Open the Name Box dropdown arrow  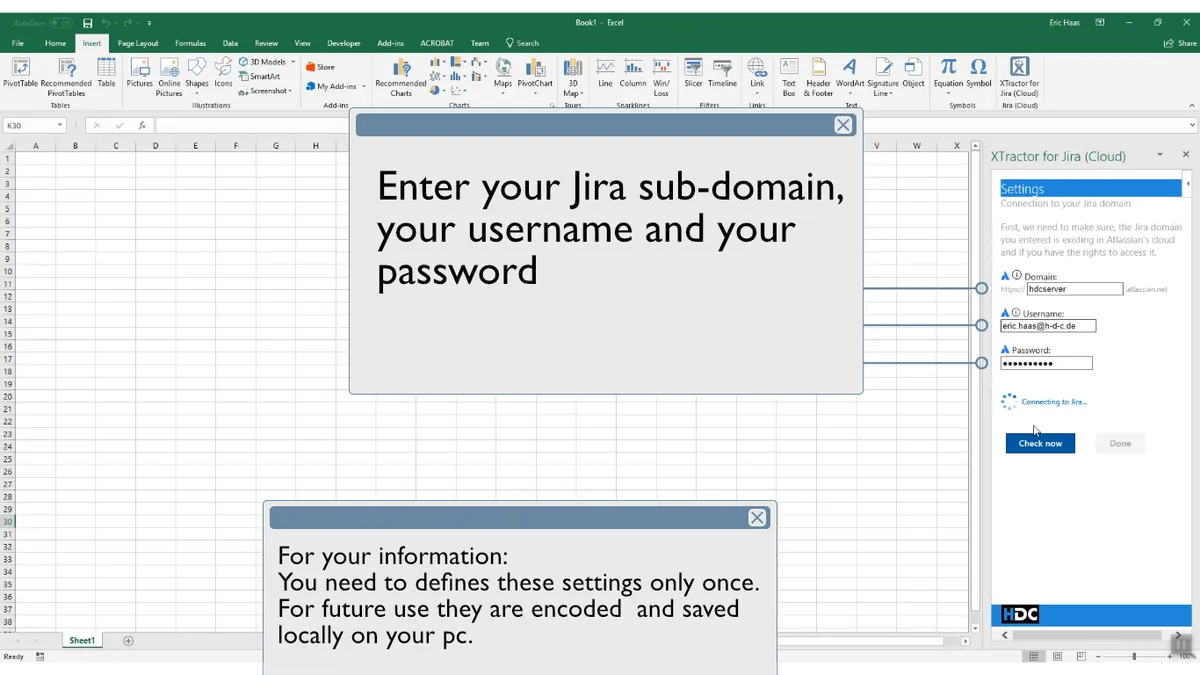(x=60, y=125)
